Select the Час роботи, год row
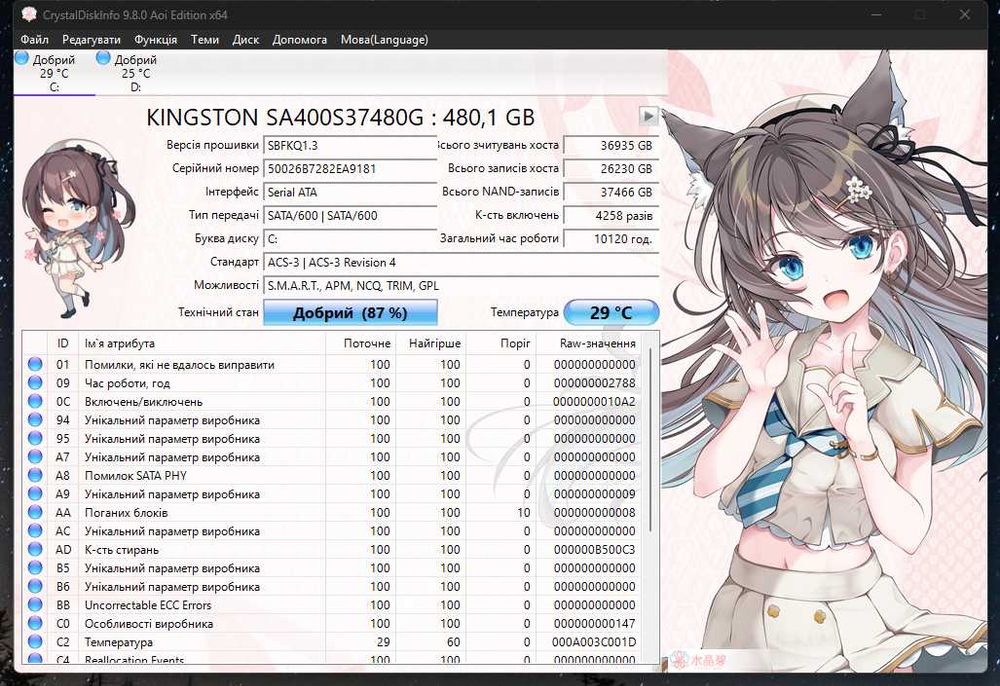The height and width of the screenshot is (686, 1000). [332, 383]
